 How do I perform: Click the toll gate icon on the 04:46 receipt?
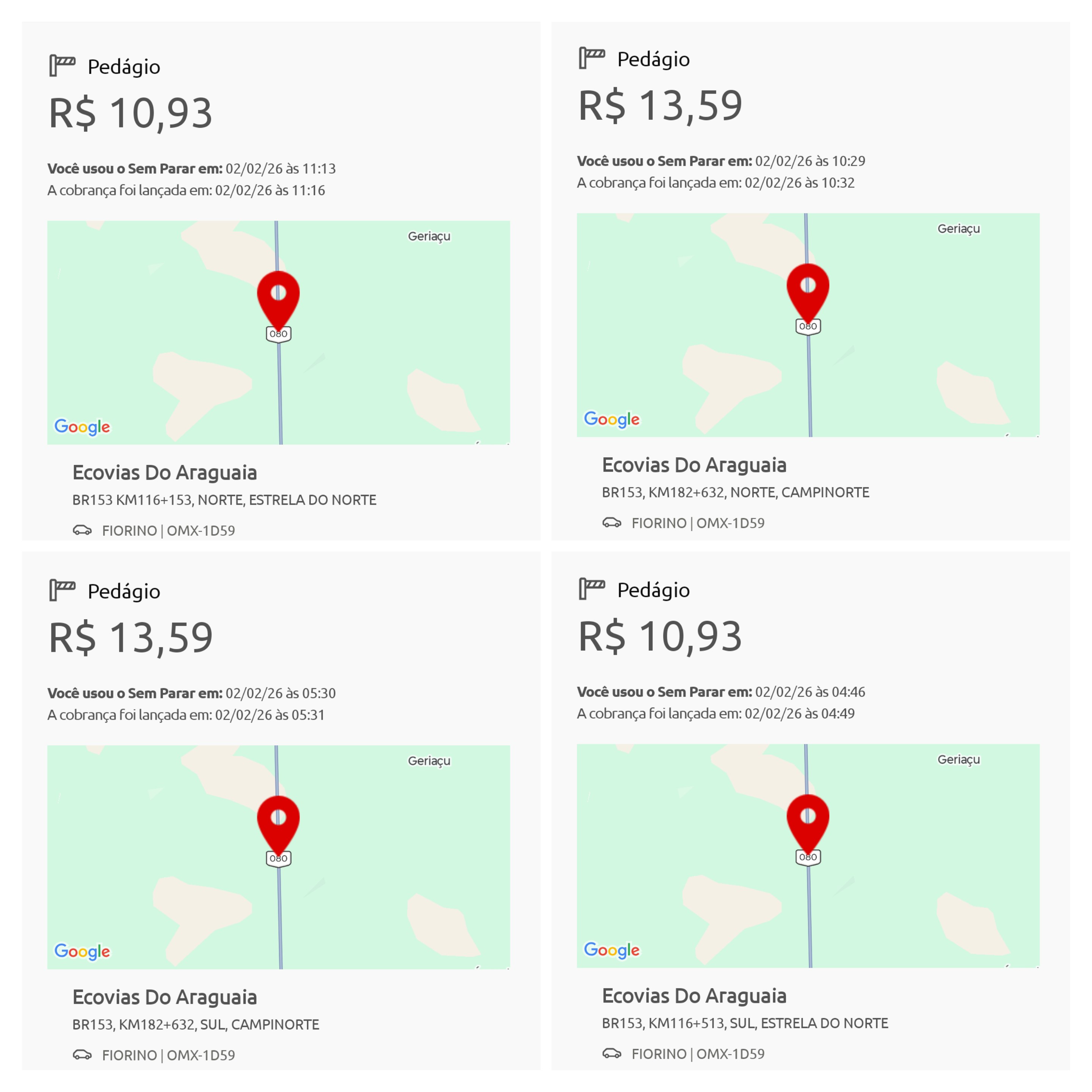tap(592, 589)
